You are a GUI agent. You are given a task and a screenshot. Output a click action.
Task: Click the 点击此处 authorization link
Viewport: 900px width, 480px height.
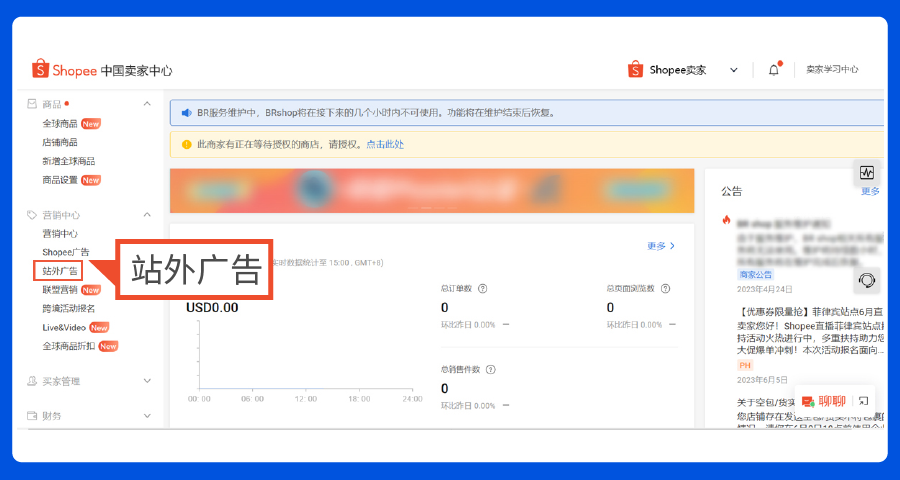pos(385,145)
